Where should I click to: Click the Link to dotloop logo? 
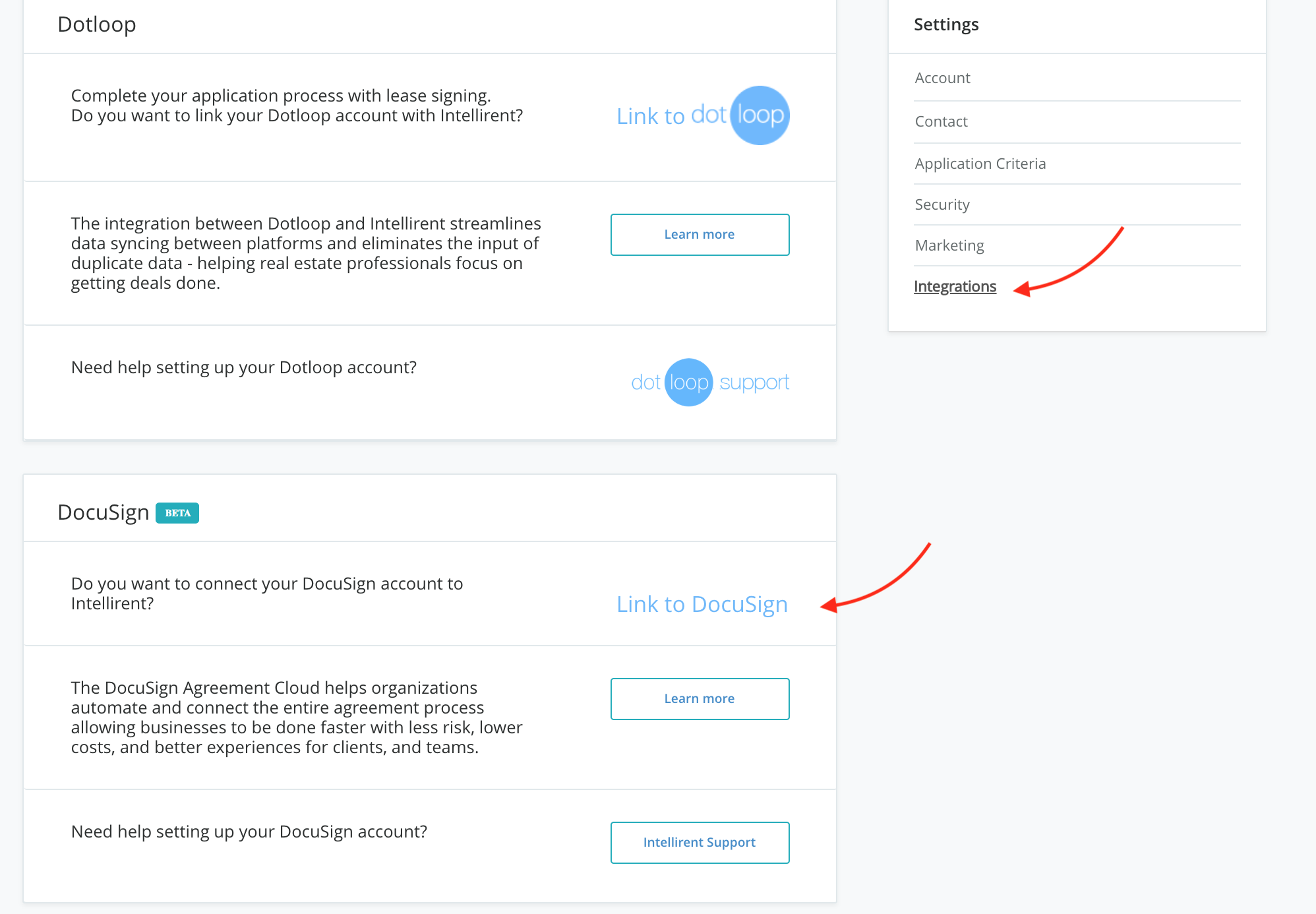coord(703,115)
